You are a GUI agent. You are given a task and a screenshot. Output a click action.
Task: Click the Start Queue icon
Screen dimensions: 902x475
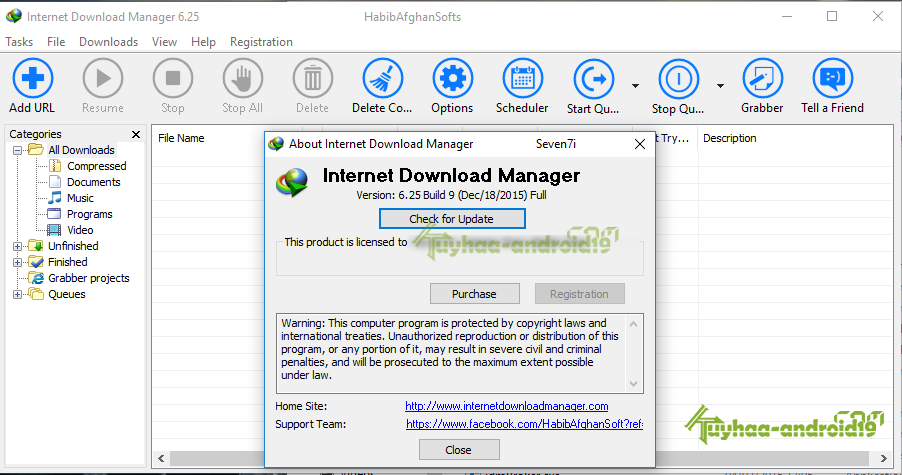(593, 79)
